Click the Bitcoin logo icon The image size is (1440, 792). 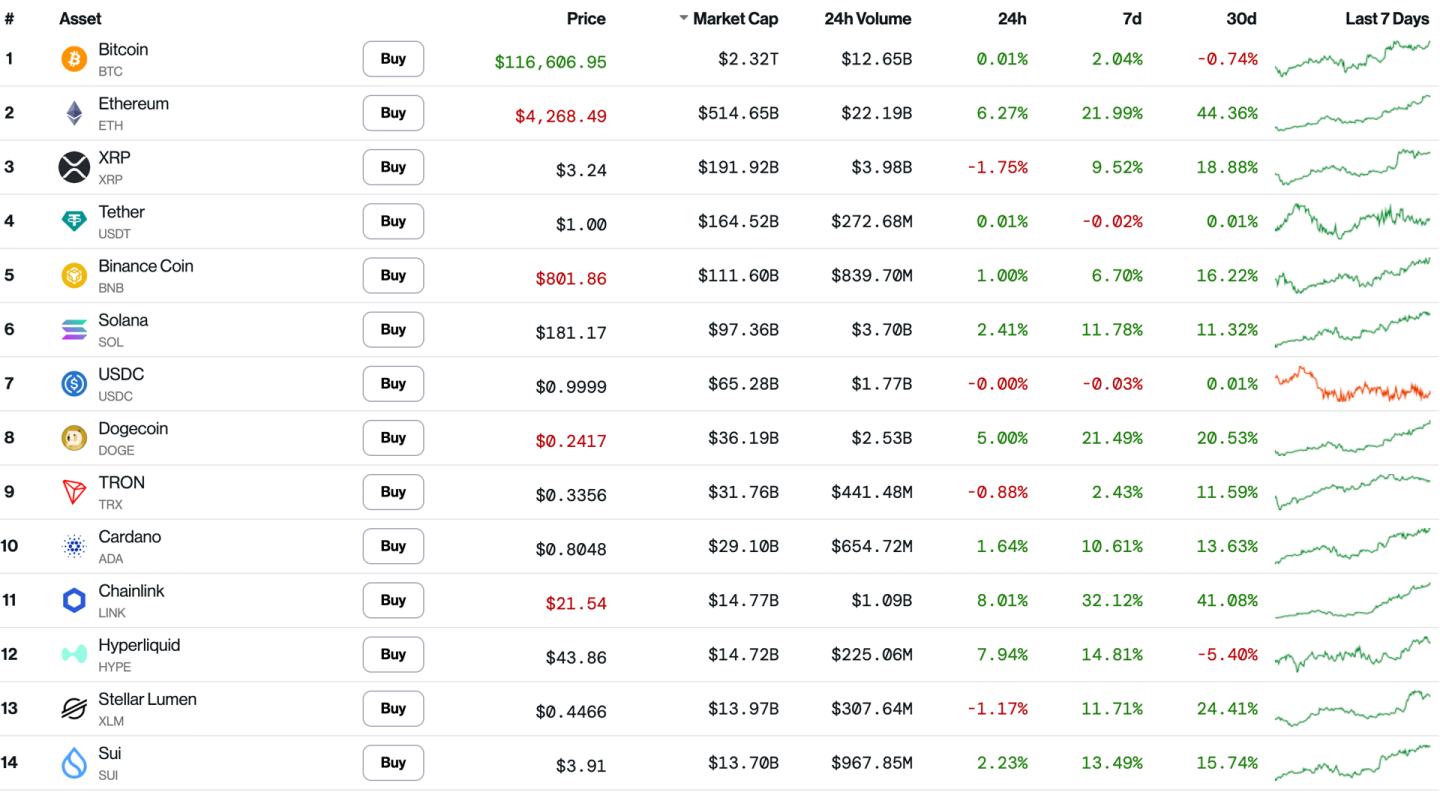click(74, 59)
